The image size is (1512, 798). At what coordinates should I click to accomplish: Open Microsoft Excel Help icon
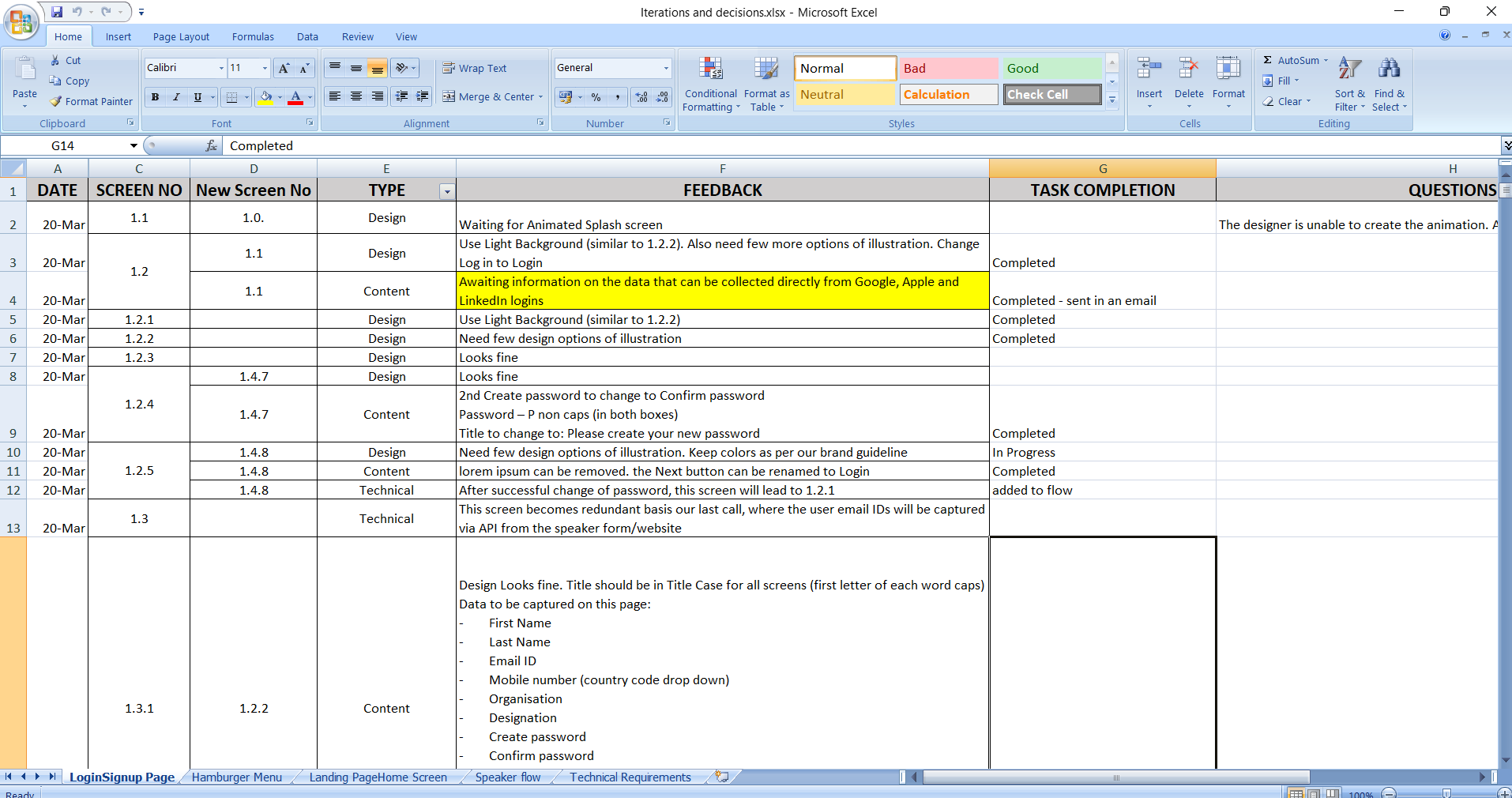pos(1445,35)
